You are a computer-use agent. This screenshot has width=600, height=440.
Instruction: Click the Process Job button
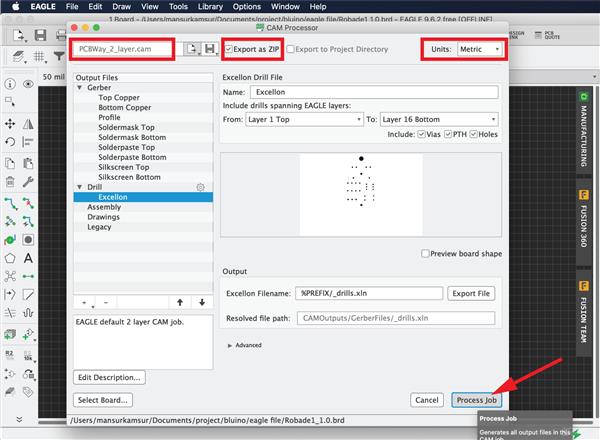[475, 400]
